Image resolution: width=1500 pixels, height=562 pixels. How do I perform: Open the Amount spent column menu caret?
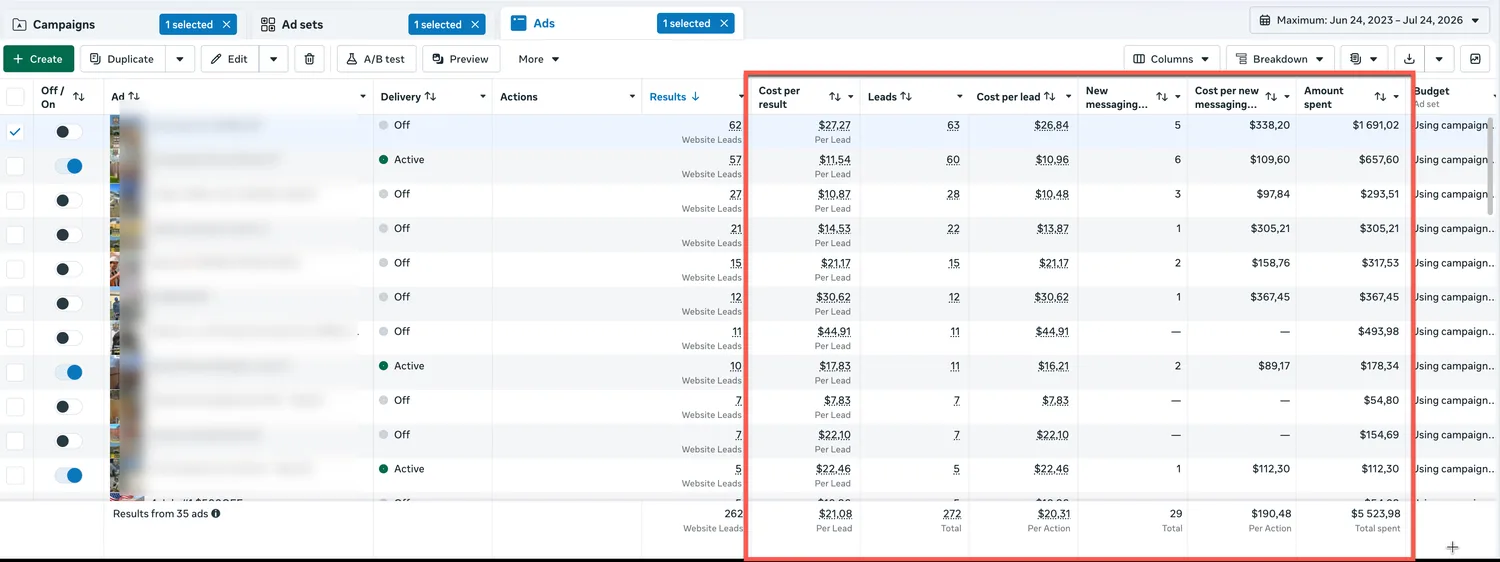click(1396, 97)
